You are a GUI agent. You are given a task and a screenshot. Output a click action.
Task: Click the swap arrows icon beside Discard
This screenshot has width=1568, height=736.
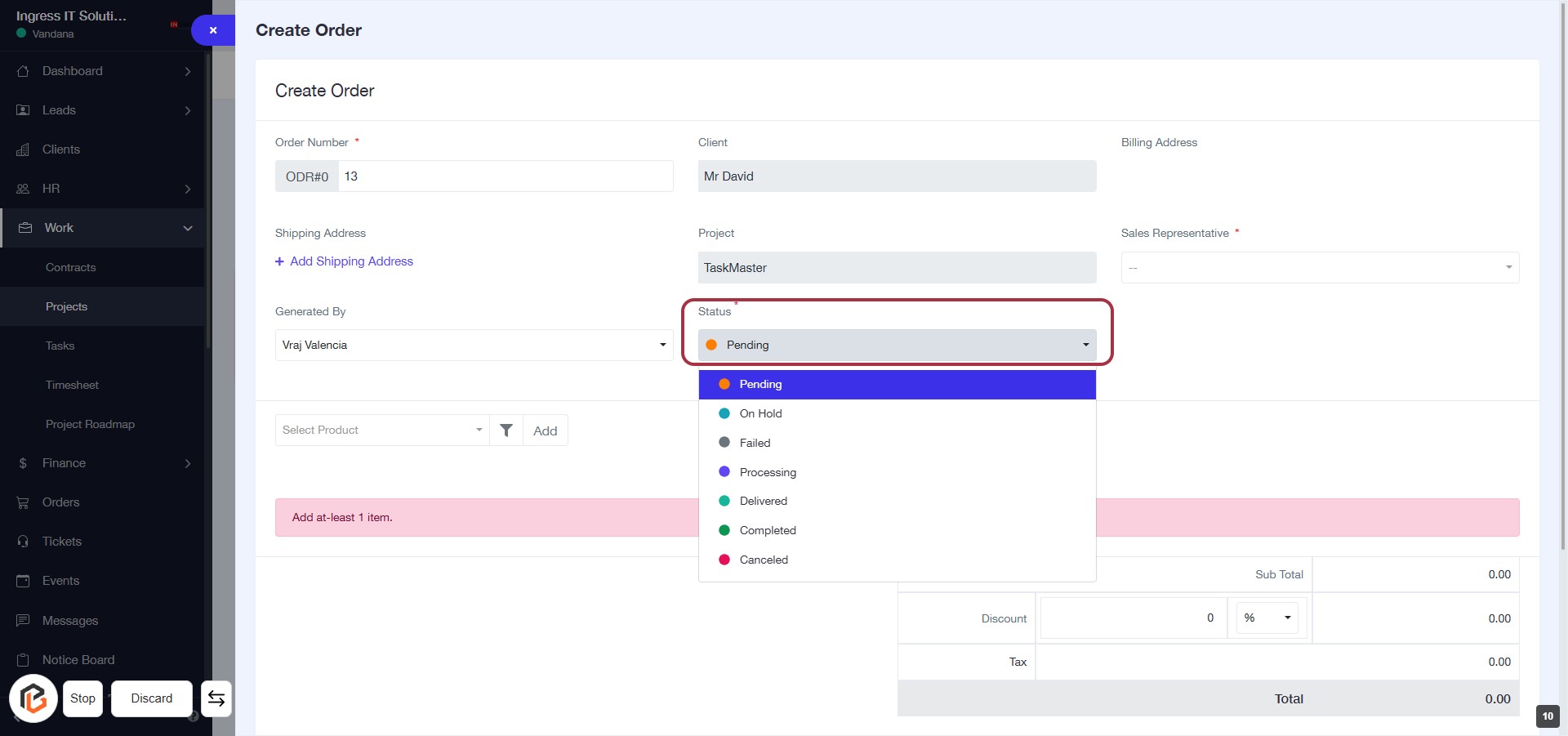(x=216, y=698)
